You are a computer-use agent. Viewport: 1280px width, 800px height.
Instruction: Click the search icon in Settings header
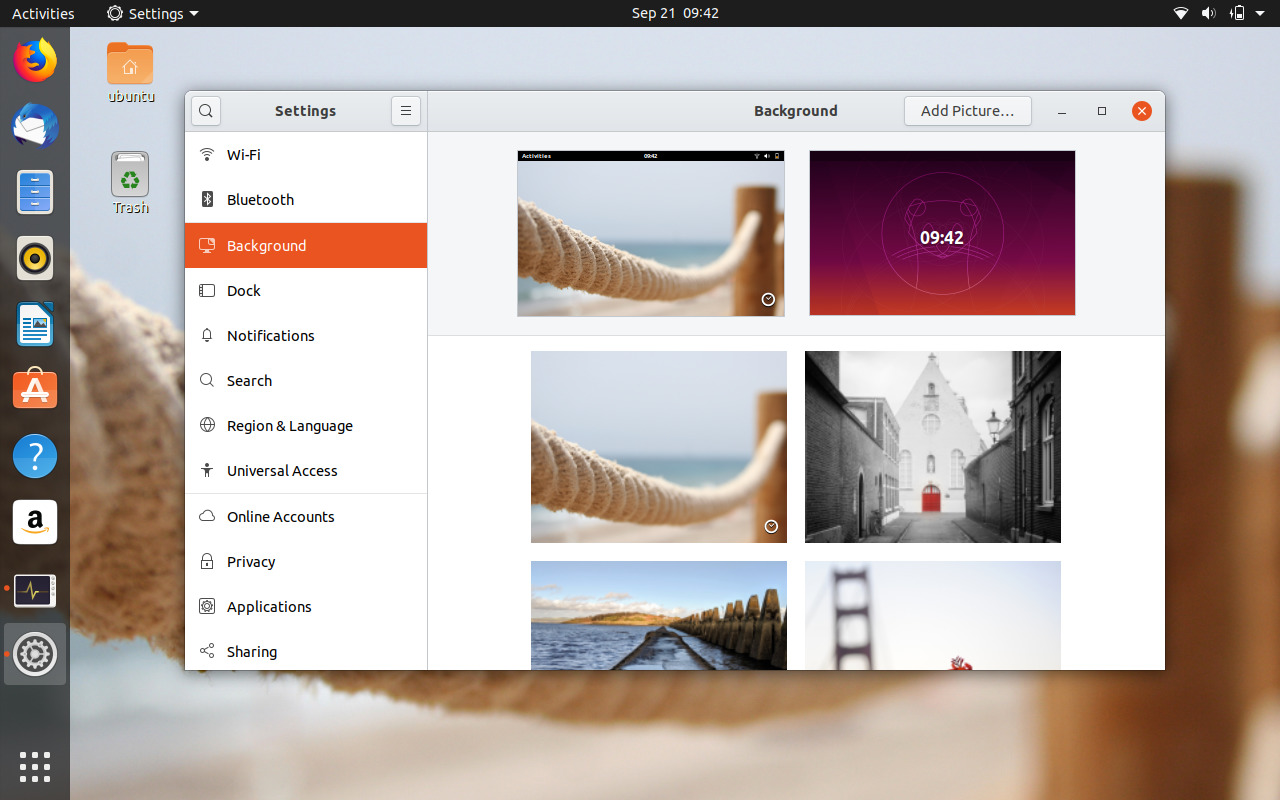[206, 111]
